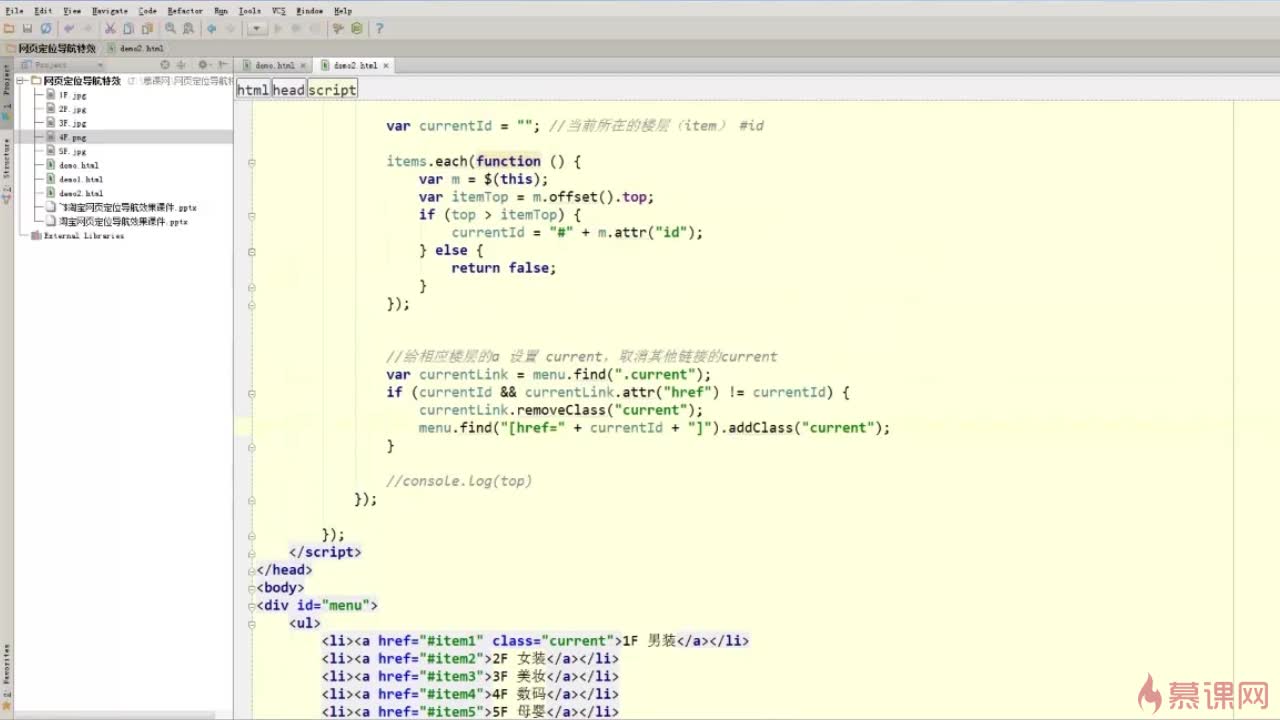Viewport: 1280px width, 720px height.
Task: Click the Forward navigation arrow icon
Action: click(x=230, y=29)
